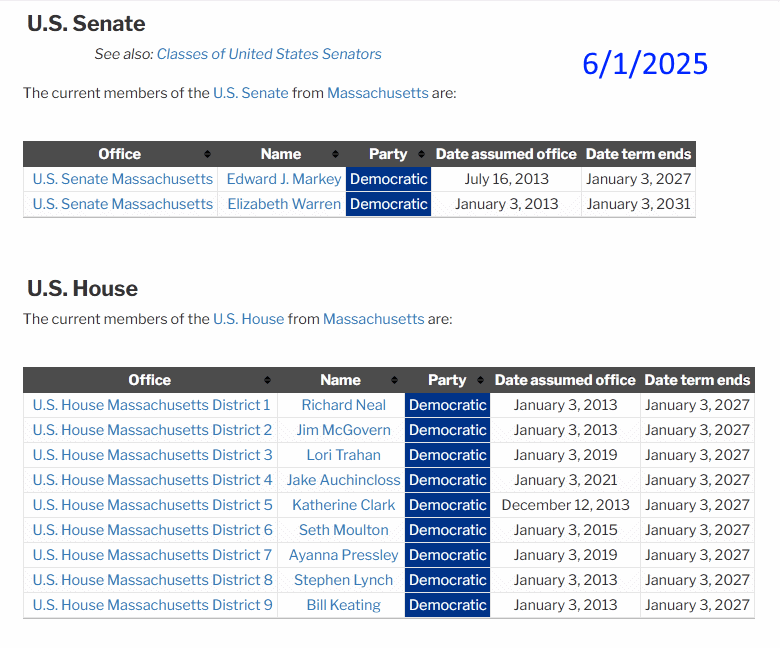Viewport: 780px width, 648px height.
Task: Open Richard Neal's page
Action: coord(344,405)
